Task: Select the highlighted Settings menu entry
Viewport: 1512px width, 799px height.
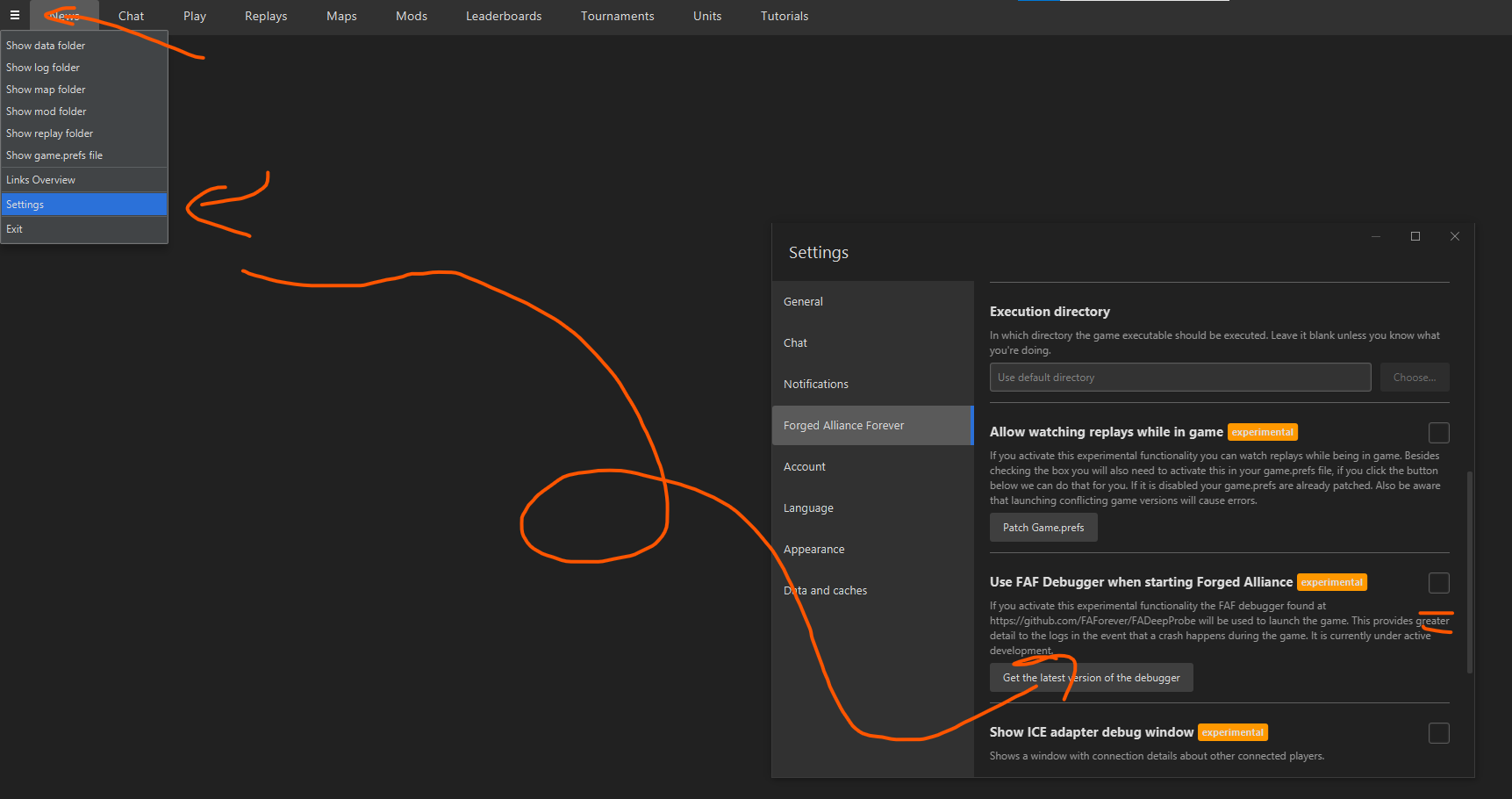Action: tap(84, 205)
